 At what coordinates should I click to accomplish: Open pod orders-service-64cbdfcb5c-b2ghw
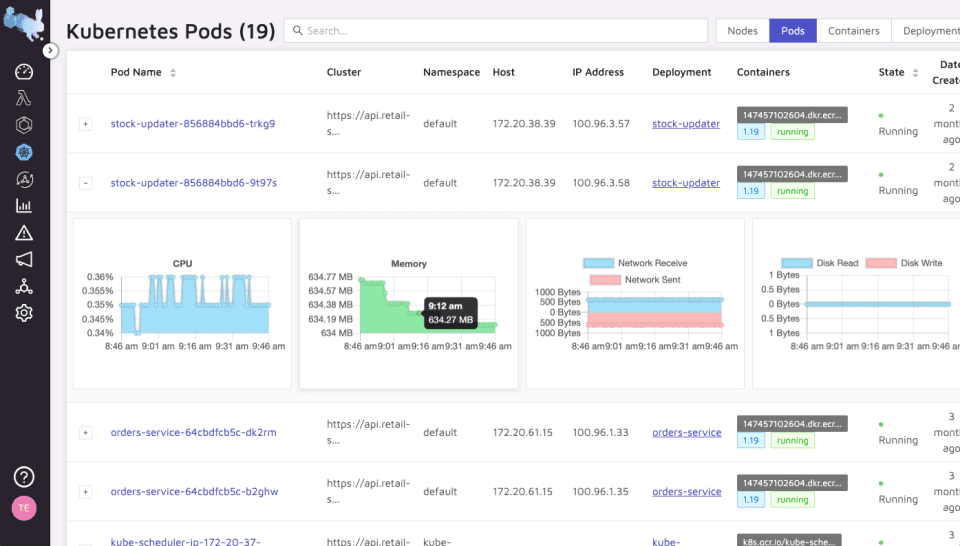point(194,492)
